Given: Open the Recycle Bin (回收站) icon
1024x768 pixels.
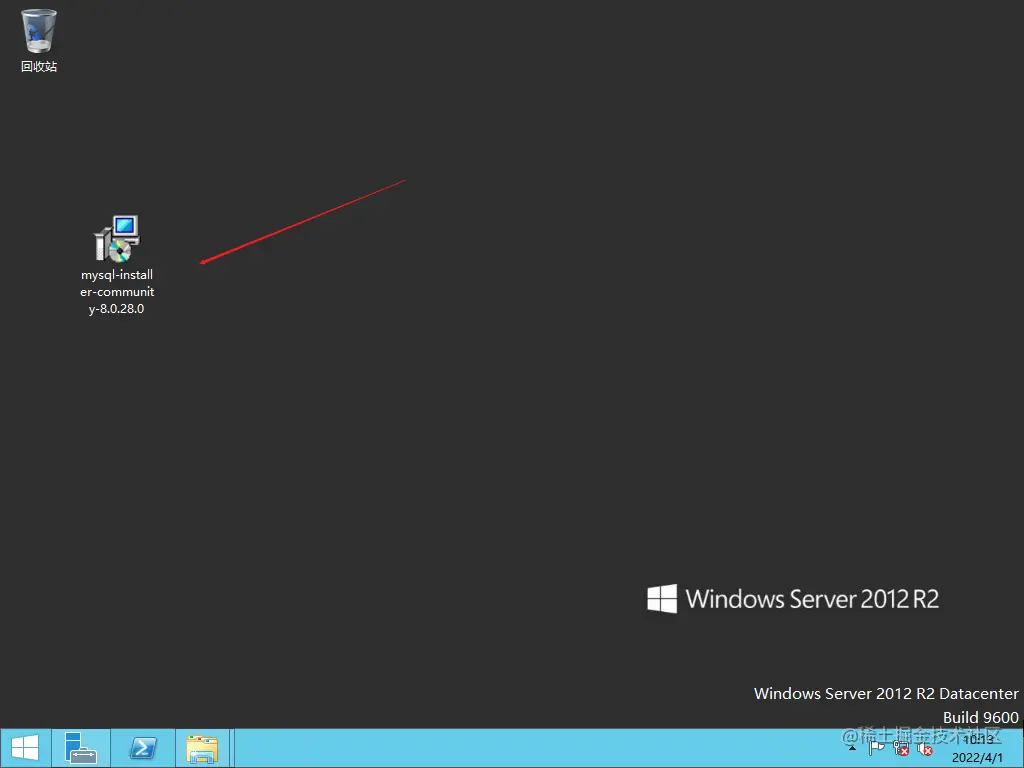Looking at the screenshot, I should 39,39.
